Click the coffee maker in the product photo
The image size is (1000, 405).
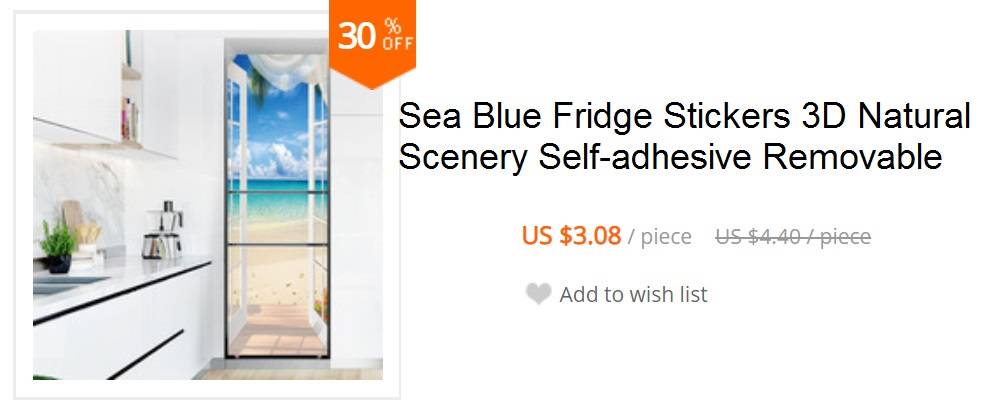tap(163, 230)
